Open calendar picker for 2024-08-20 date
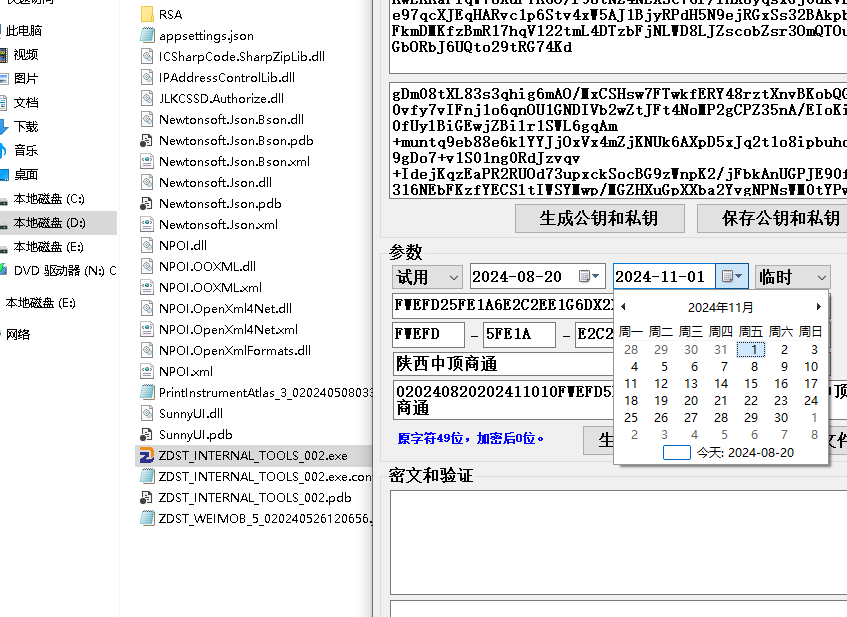Viewport: 847px width, 617px height. 596,277
